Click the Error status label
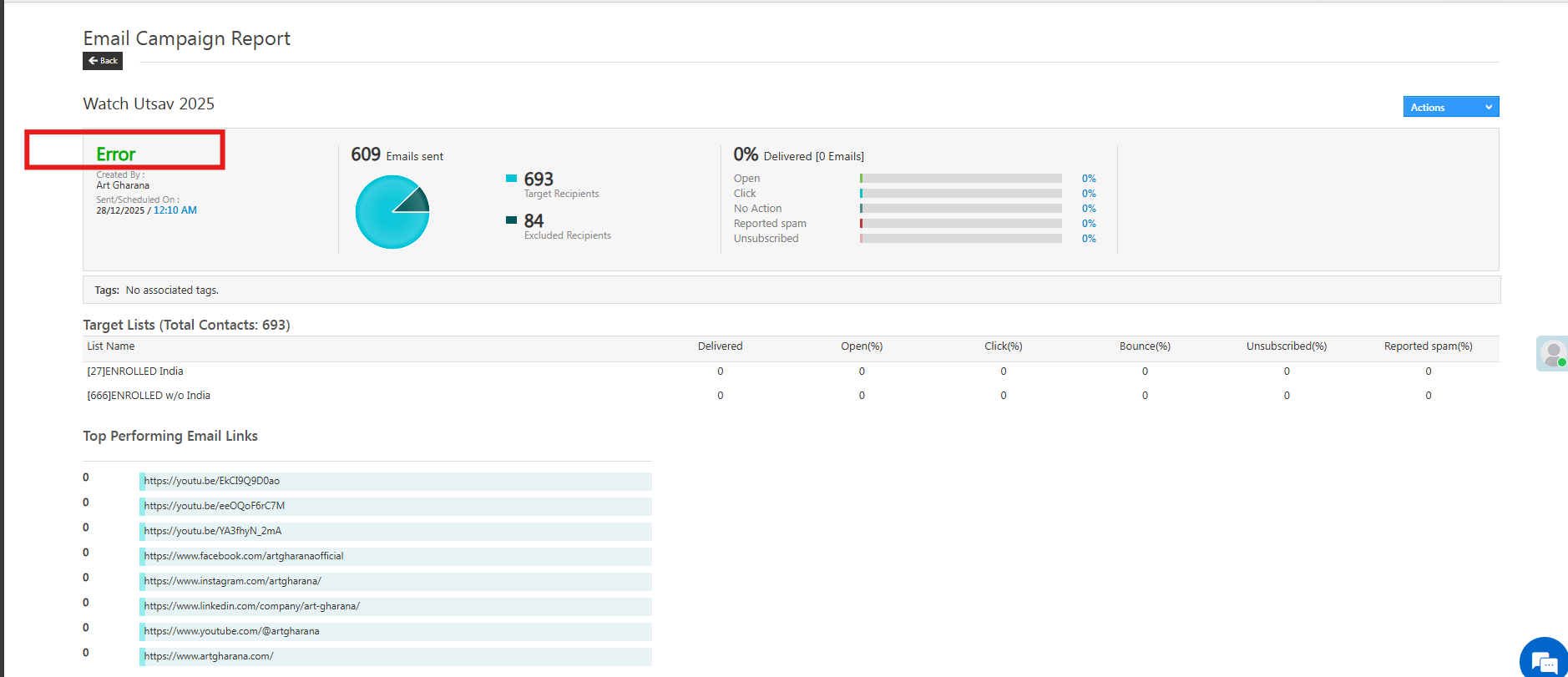This screenshot has width=1568, height=677. click(115, 154)
